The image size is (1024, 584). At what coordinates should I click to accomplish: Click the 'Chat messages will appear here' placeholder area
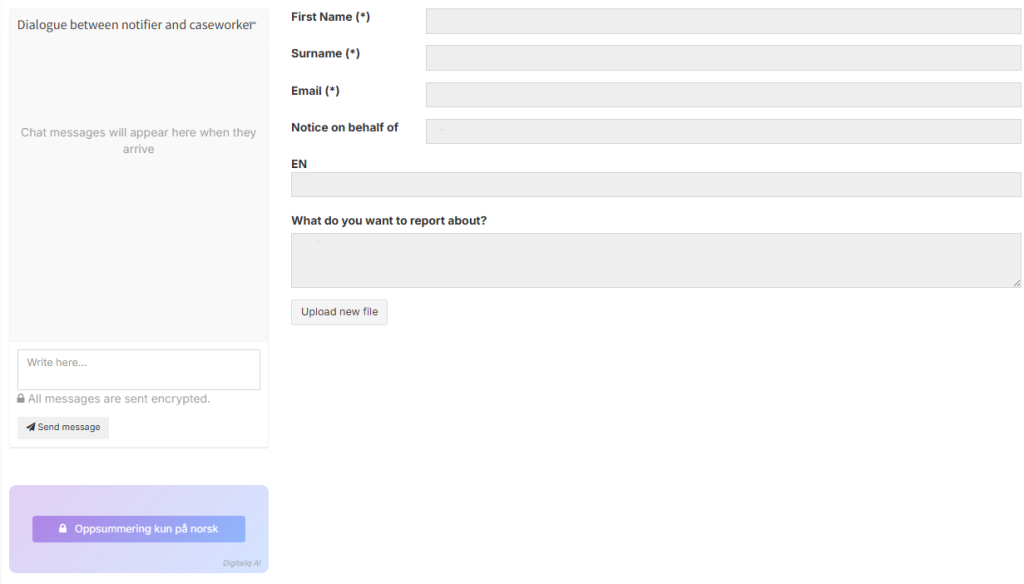tap(138, 141)
